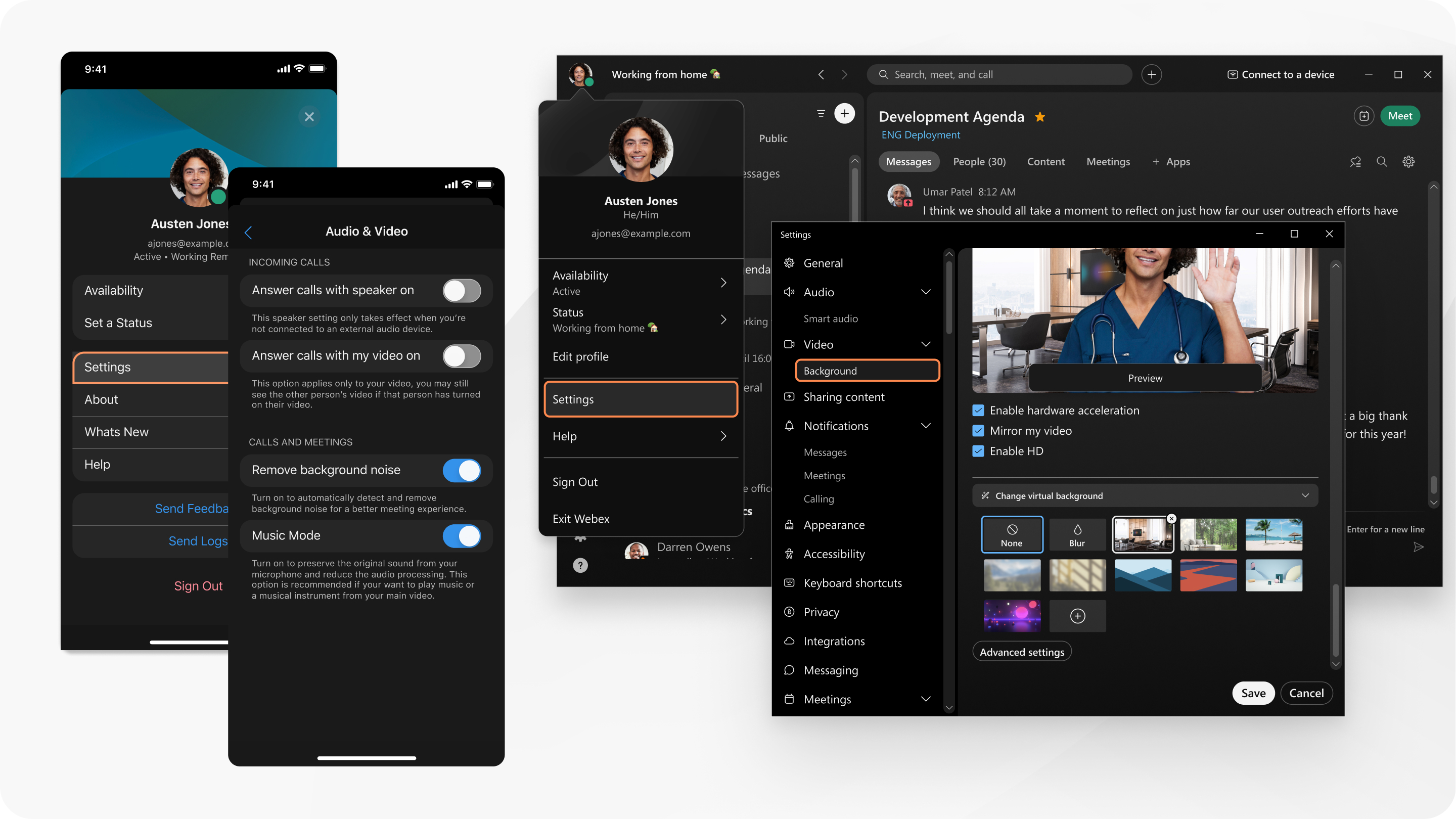Open Settings from Webex profile menu
Image resolution: width=1456 pixels, height=819 pixels.
coord(640,399)
